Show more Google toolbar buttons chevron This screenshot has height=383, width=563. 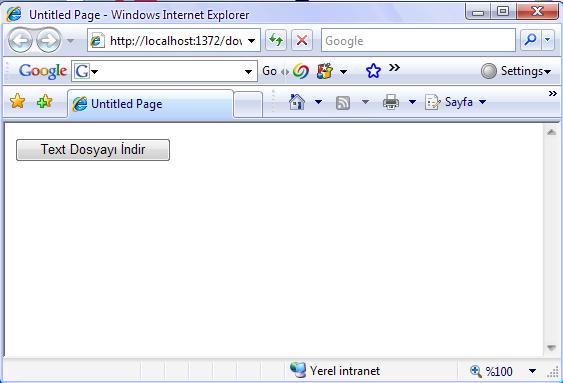394,67
